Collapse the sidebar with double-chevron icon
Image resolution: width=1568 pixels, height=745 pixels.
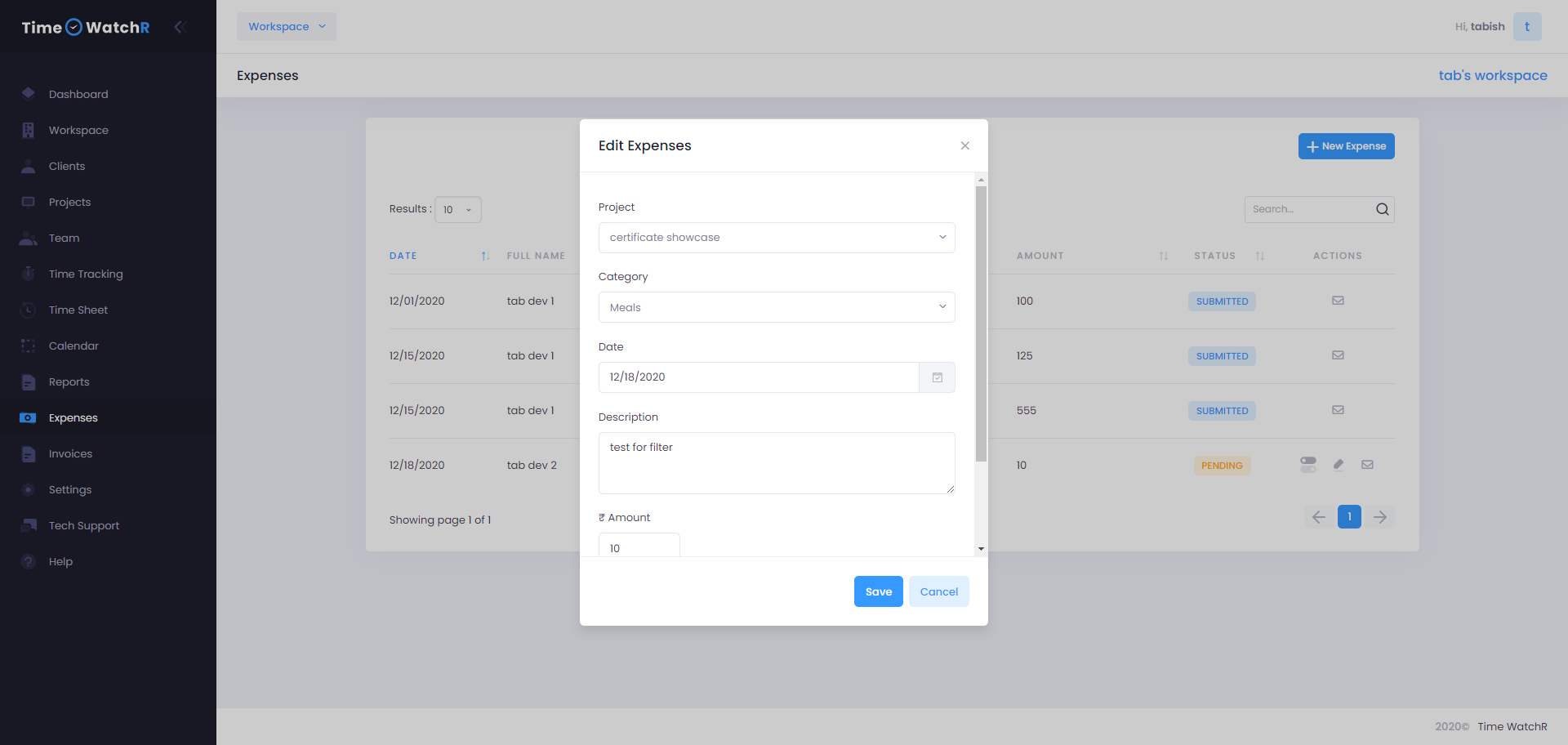(x=180, y=27)
